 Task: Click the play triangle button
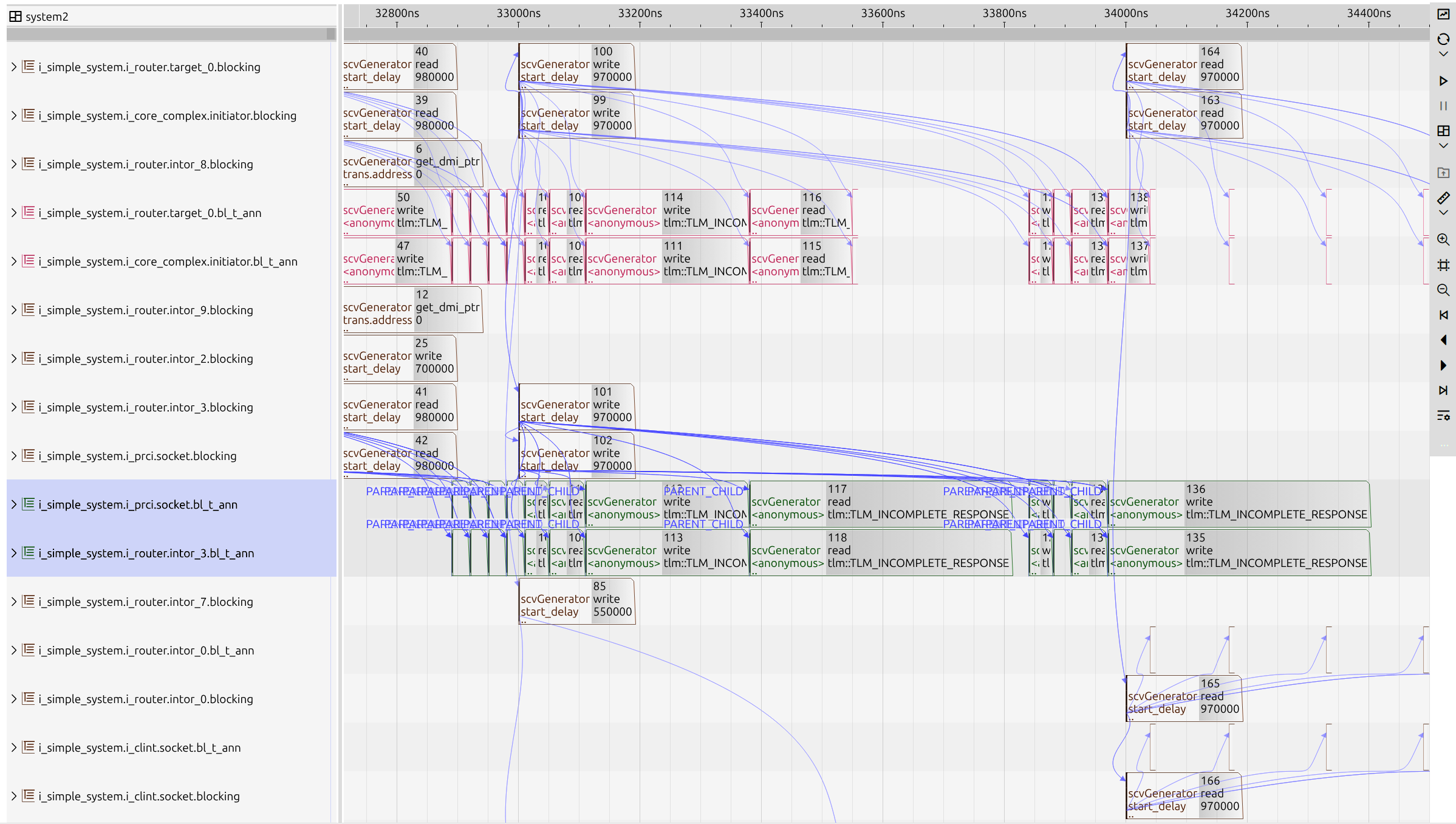click(1443, 81)
